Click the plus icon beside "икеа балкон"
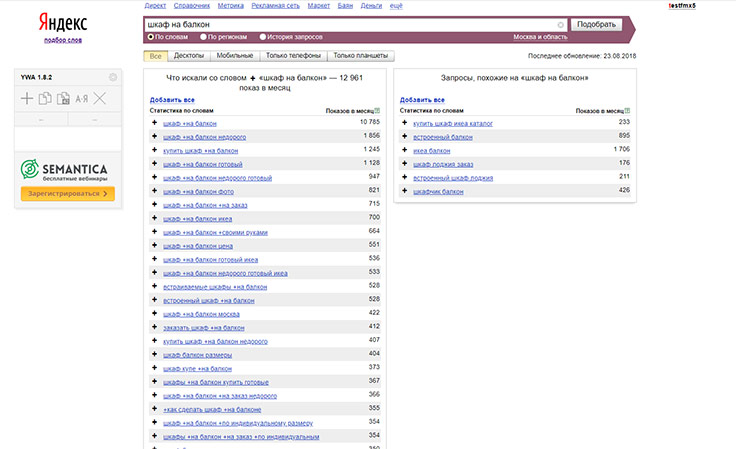 pos(405,149)
